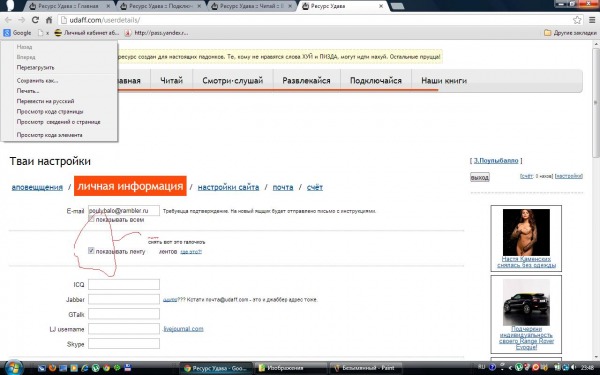
Task: Open the Подключайся navigation tab
Action: coord(376,81)
